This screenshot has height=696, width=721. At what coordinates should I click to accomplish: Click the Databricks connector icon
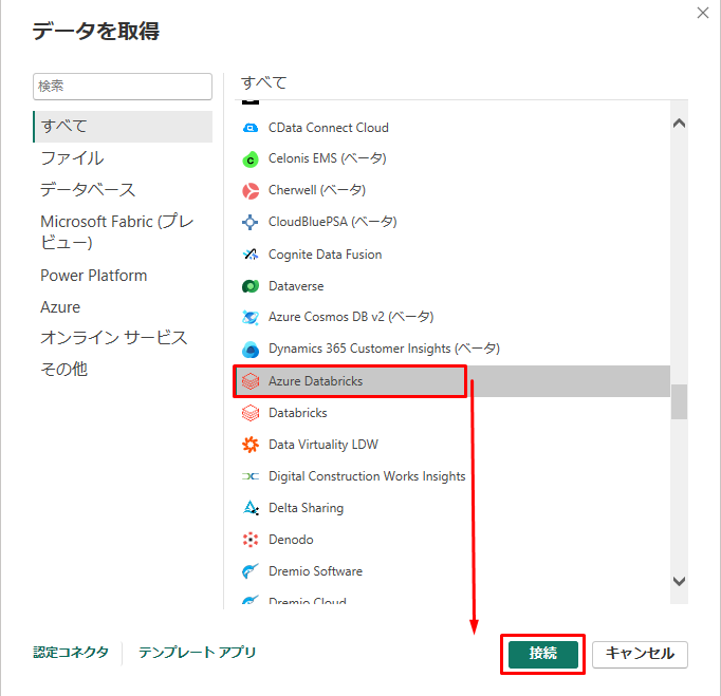pos(250,413)
